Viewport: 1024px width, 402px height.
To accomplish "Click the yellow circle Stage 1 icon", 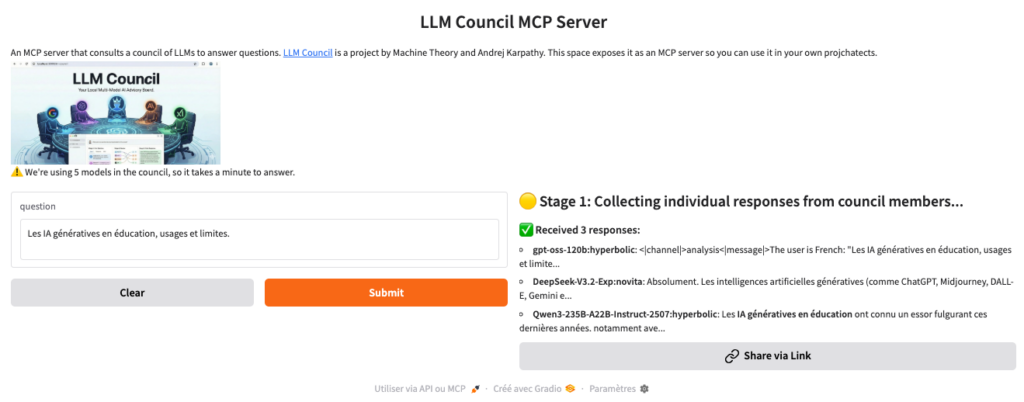I will click(527, 202).
